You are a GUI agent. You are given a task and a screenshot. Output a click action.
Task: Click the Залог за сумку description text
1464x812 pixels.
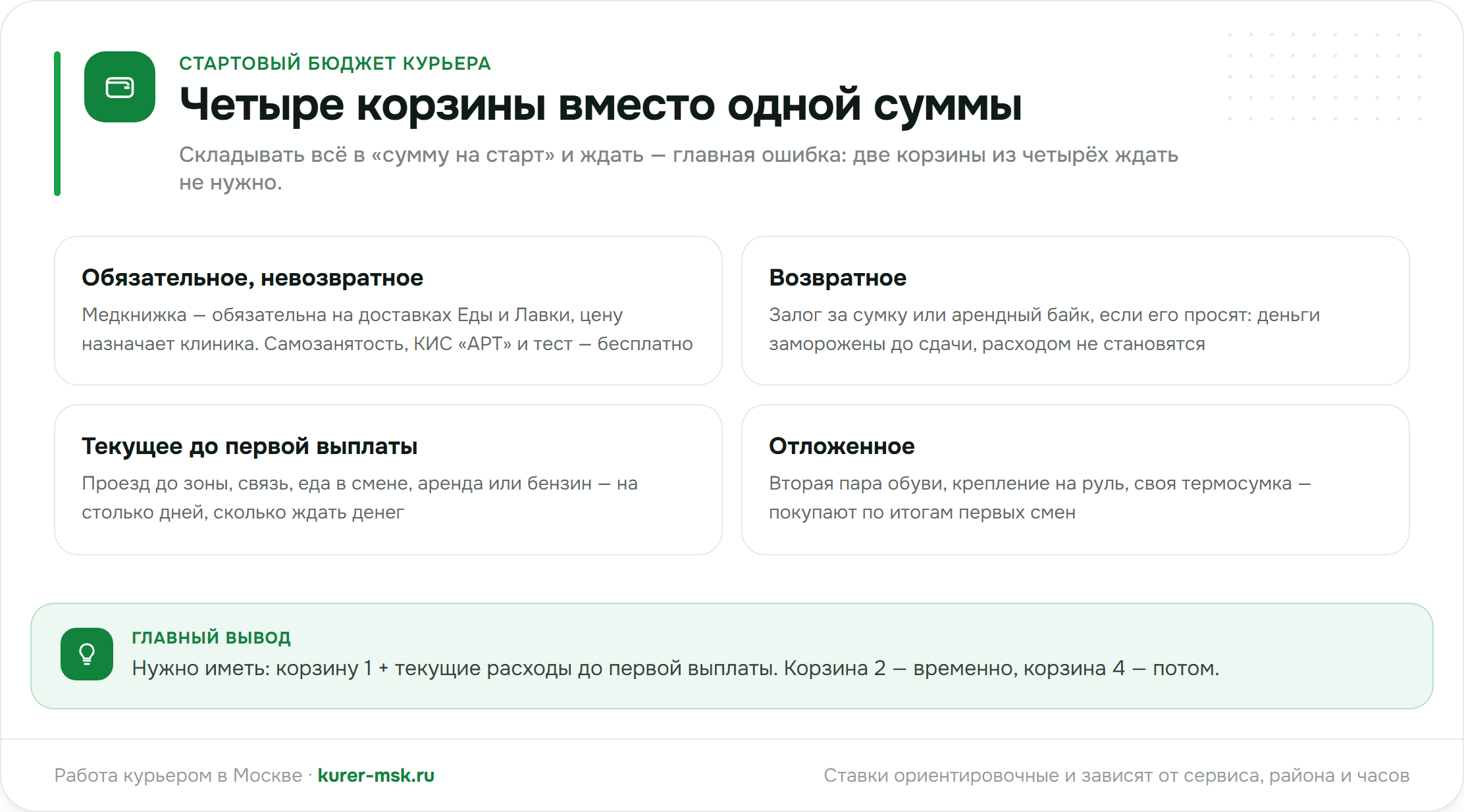tap(1044, 329)
